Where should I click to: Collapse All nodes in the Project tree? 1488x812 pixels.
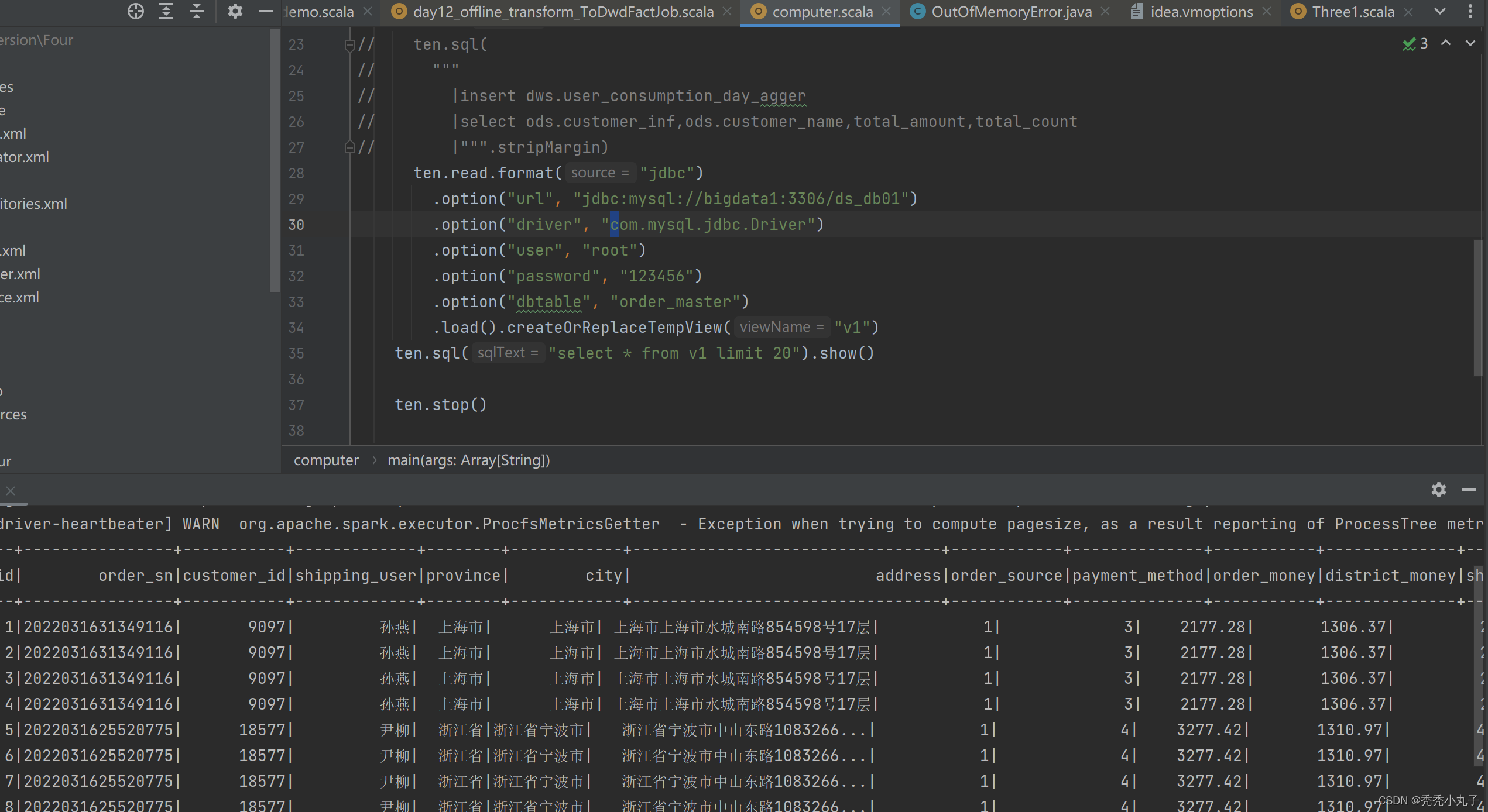196,11
